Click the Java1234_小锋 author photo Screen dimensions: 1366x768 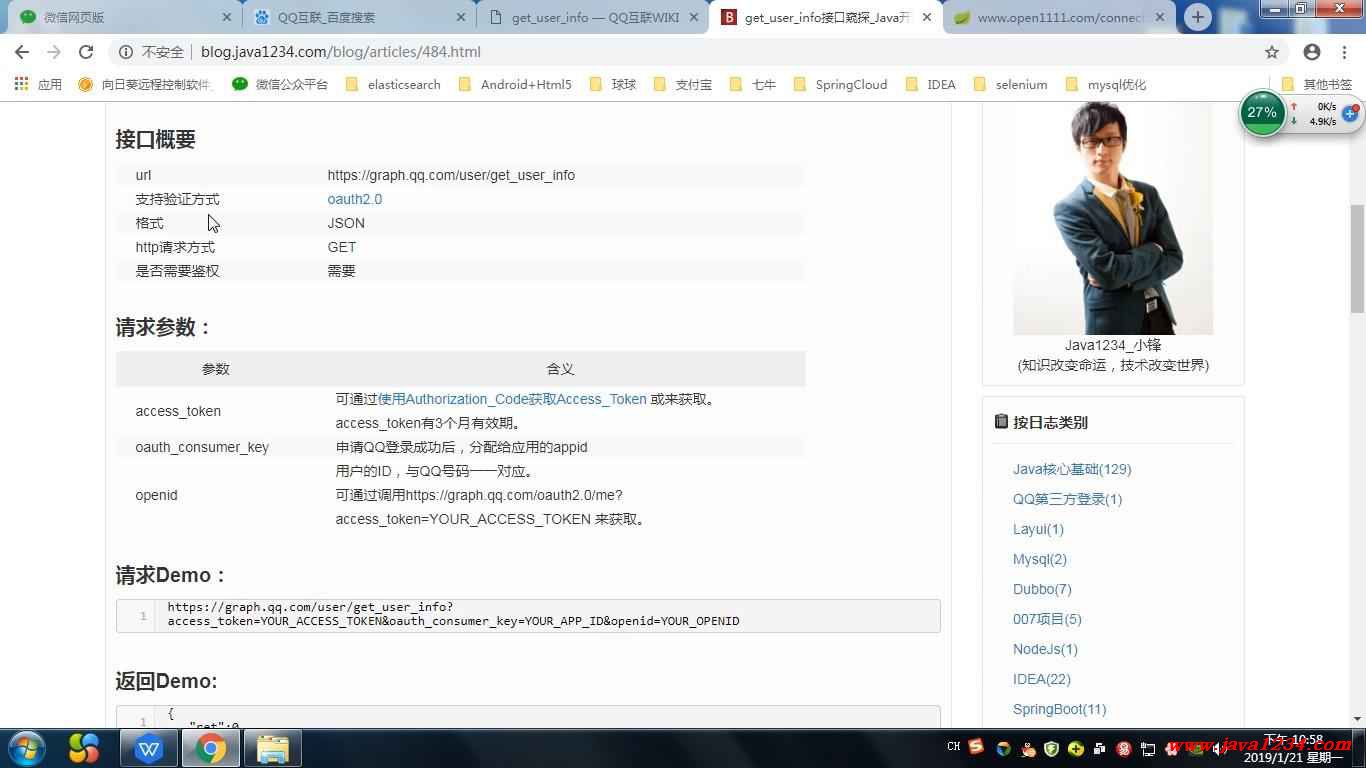pos(1113,218)
